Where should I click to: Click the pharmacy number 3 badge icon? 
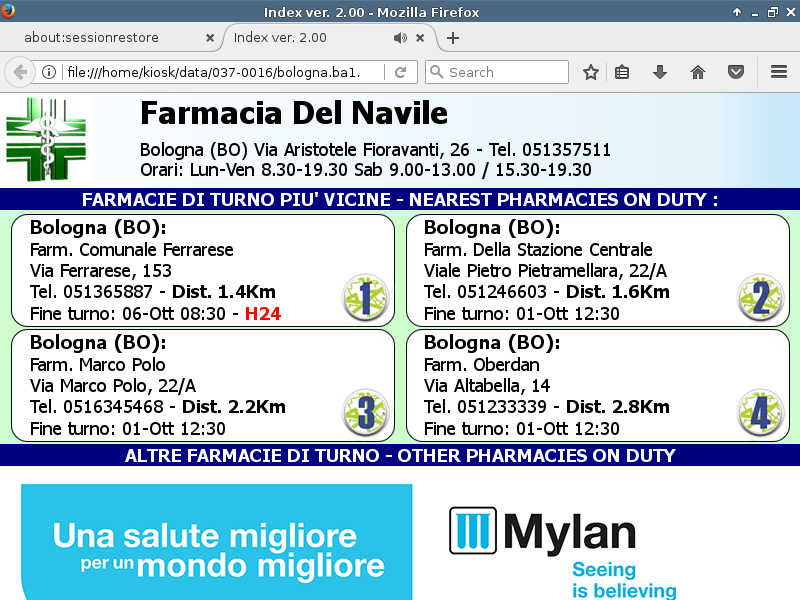click(365, 413)
